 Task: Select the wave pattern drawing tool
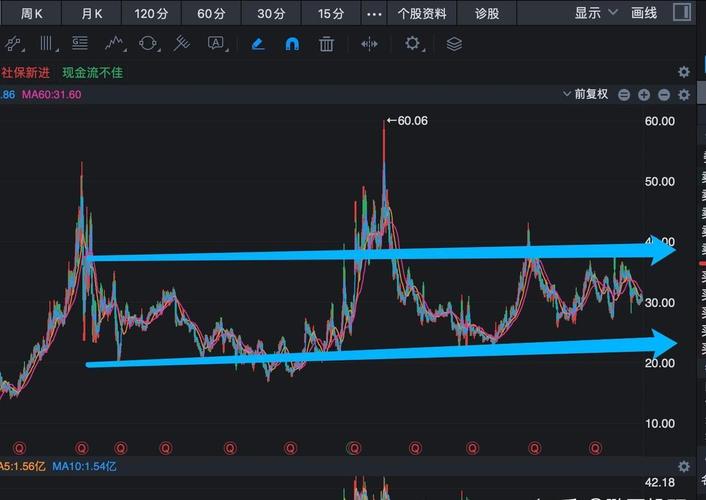point(114,44)
